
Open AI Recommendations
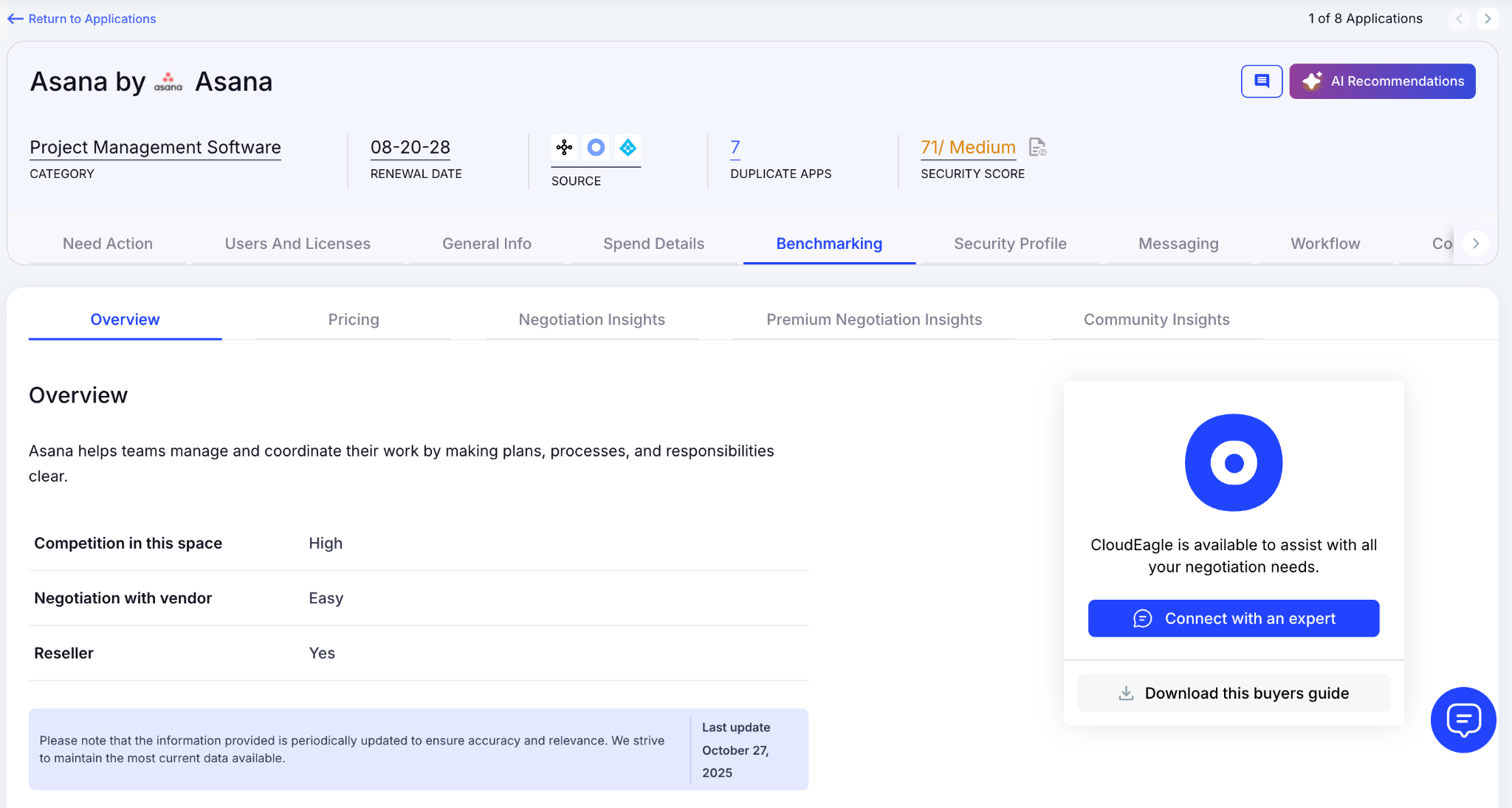[x=1382, y=81]
